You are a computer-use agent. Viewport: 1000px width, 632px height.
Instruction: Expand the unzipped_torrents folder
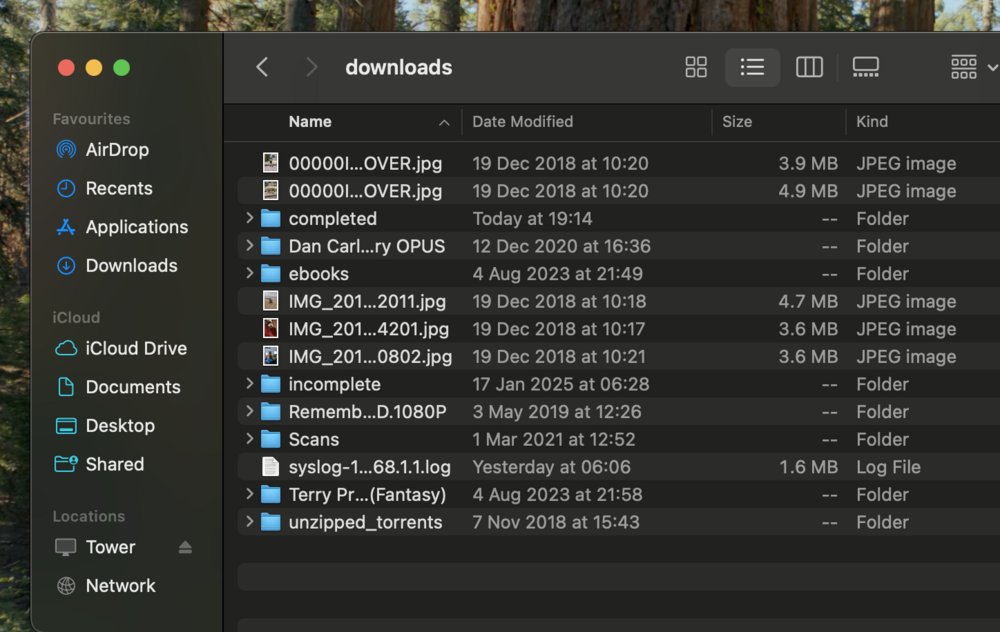249,522
